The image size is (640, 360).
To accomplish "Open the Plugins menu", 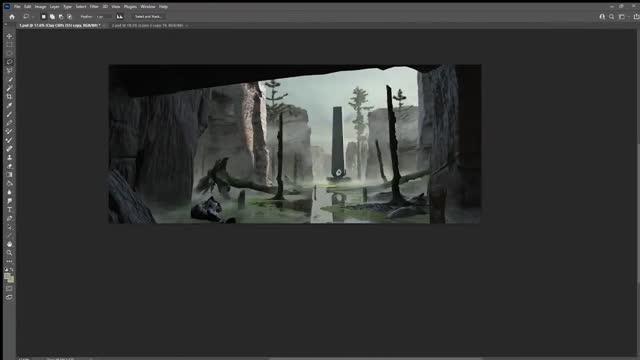I will point(130,7).
